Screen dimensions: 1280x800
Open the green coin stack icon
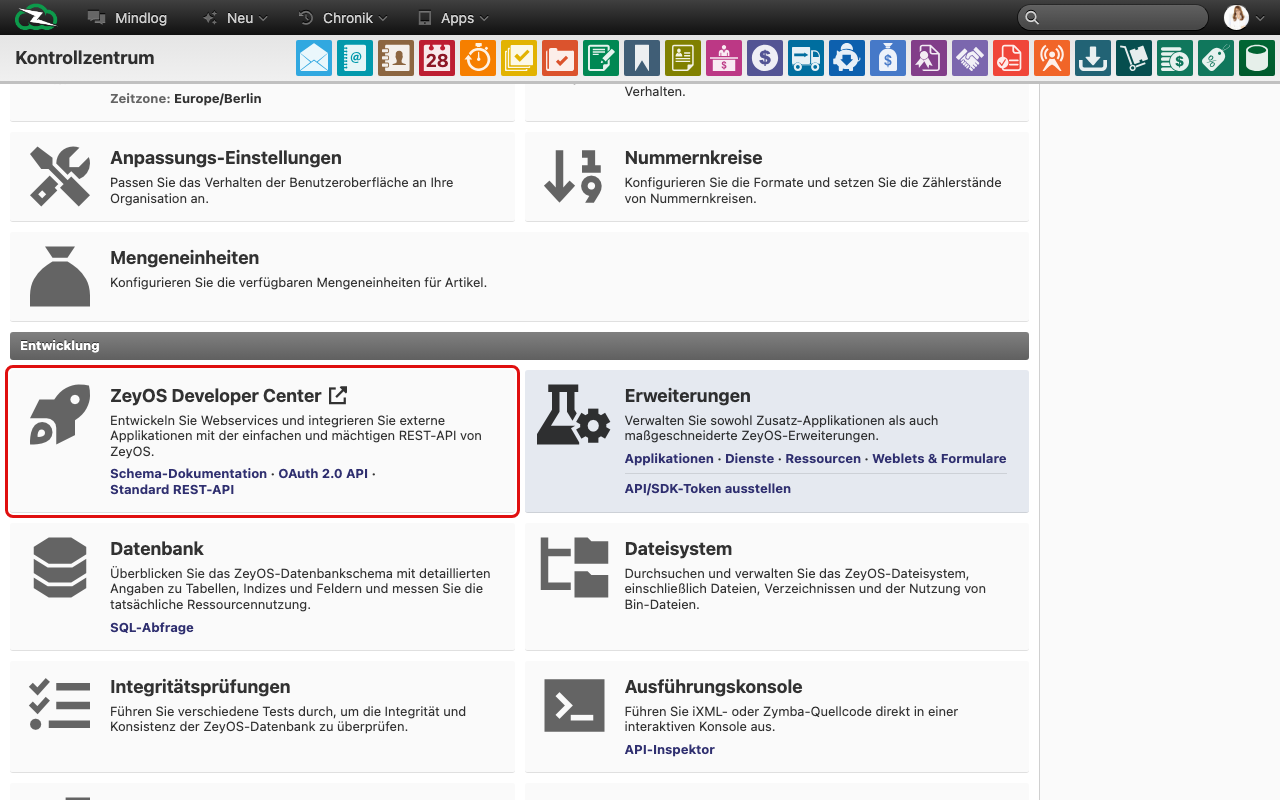(1175, 58)
